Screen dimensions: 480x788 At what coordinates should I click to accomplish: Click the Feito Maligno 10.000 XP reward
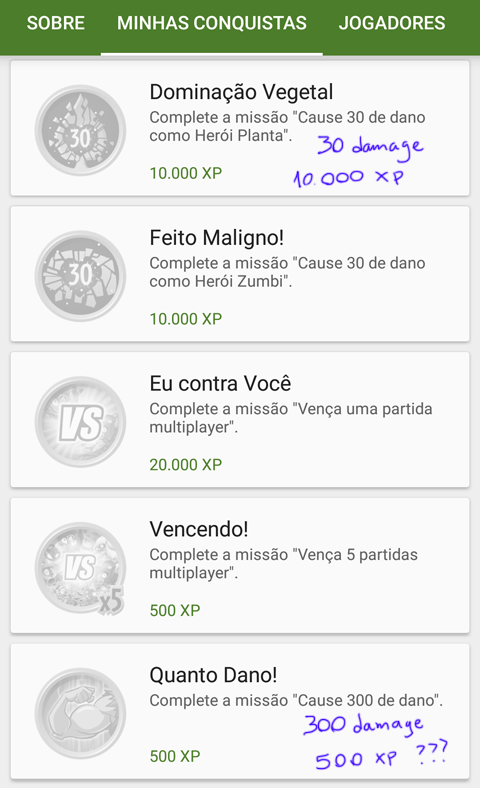click(x=185, y=319)
